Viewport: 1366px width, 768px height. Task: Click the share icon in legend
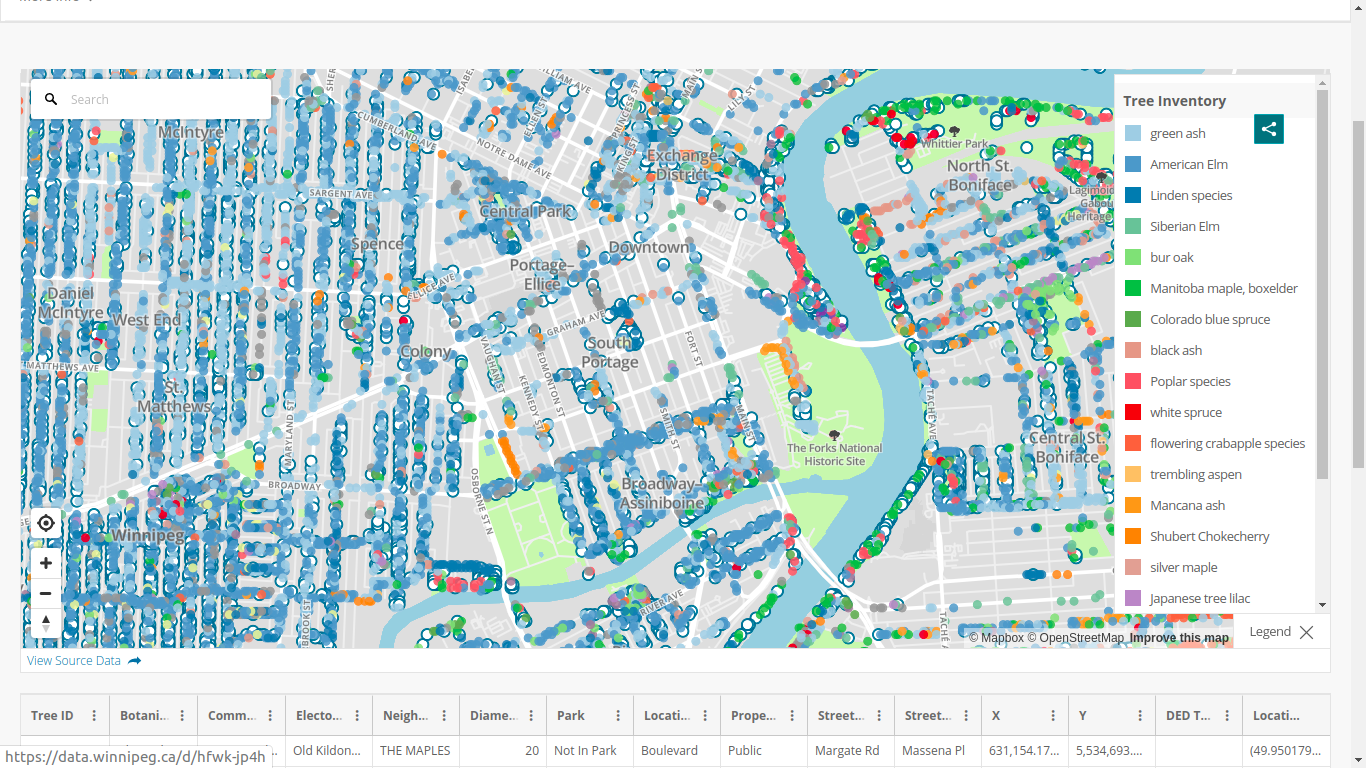[x=1269, y=129]
